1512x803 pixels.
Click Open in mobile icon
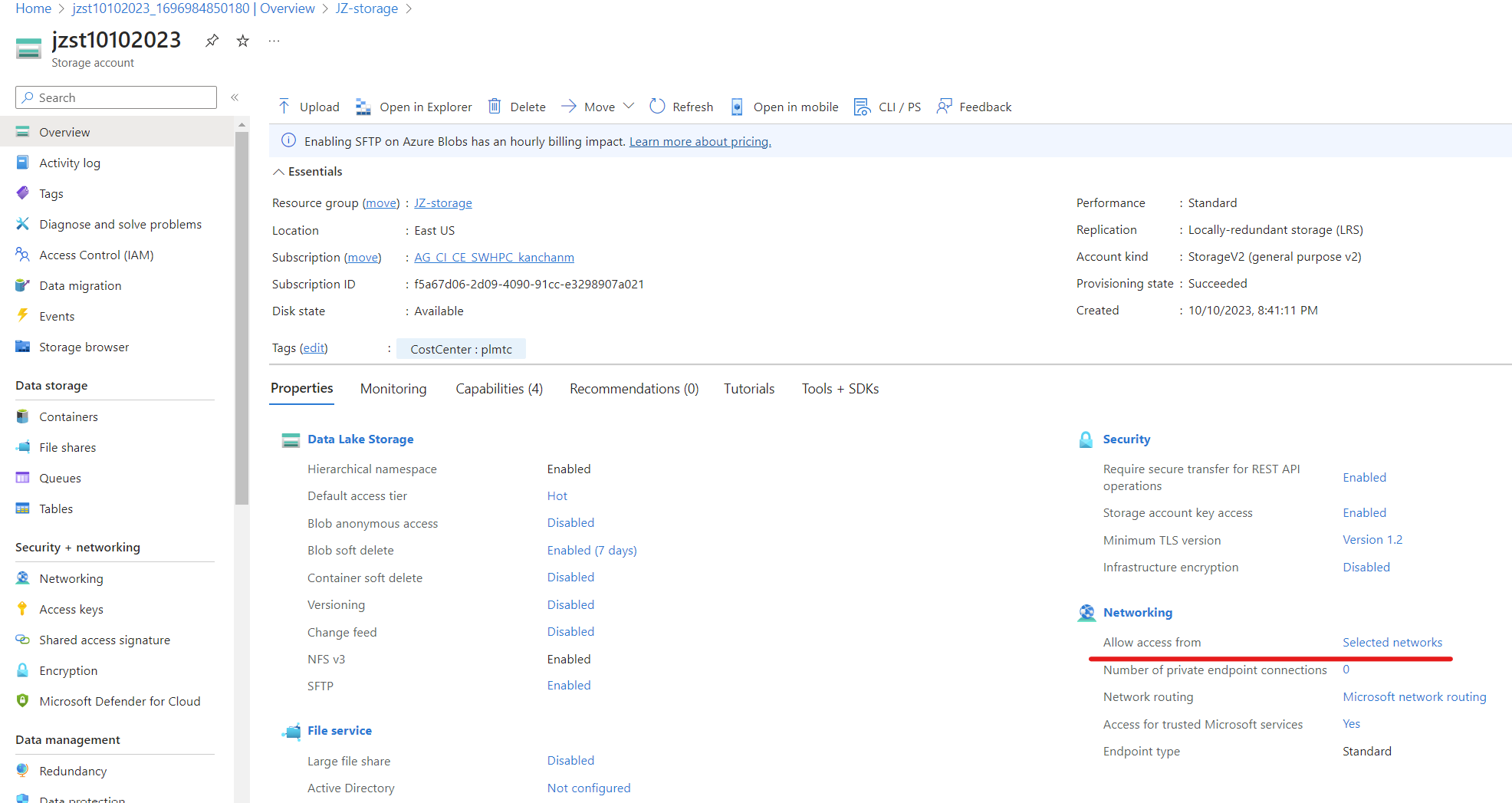pyautogui.click(x=737, y=107)
